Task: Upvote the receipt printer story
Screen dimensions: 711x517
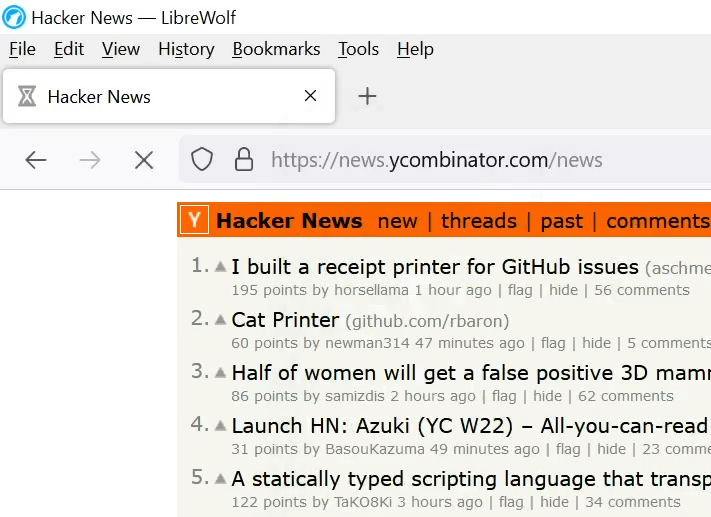Action: point(220,266)
